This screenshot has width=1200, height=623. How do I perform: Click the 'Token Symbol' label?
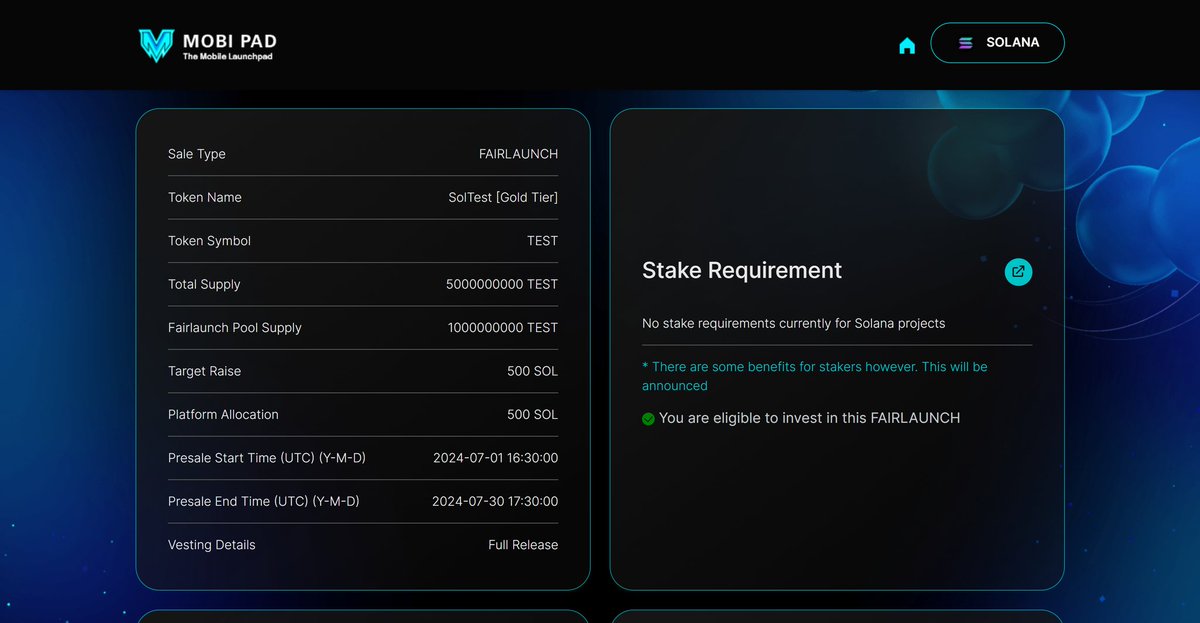(209, 241)
